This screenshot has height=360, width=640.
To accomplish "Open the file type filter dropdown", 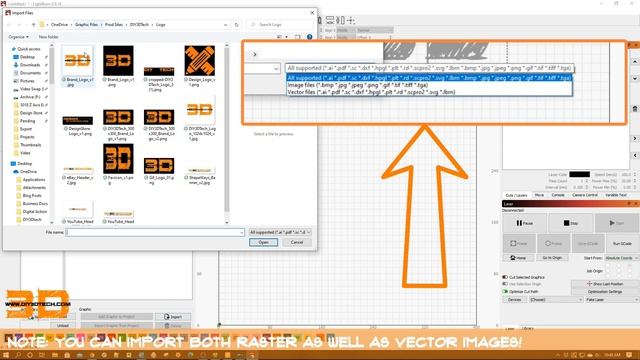I will 280,232.
